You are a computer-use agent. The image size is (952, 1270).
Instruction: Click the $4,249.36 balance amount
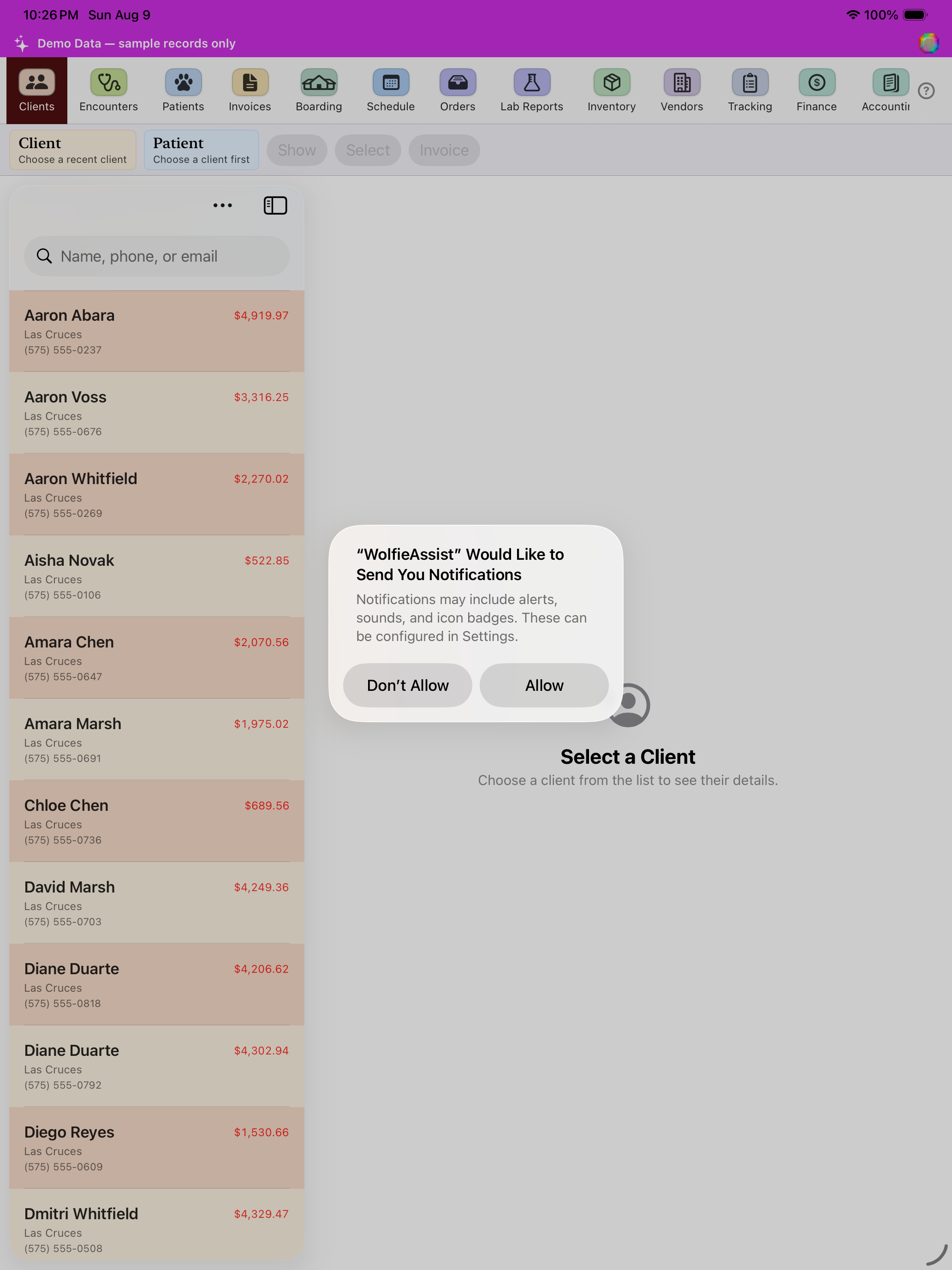261,887
